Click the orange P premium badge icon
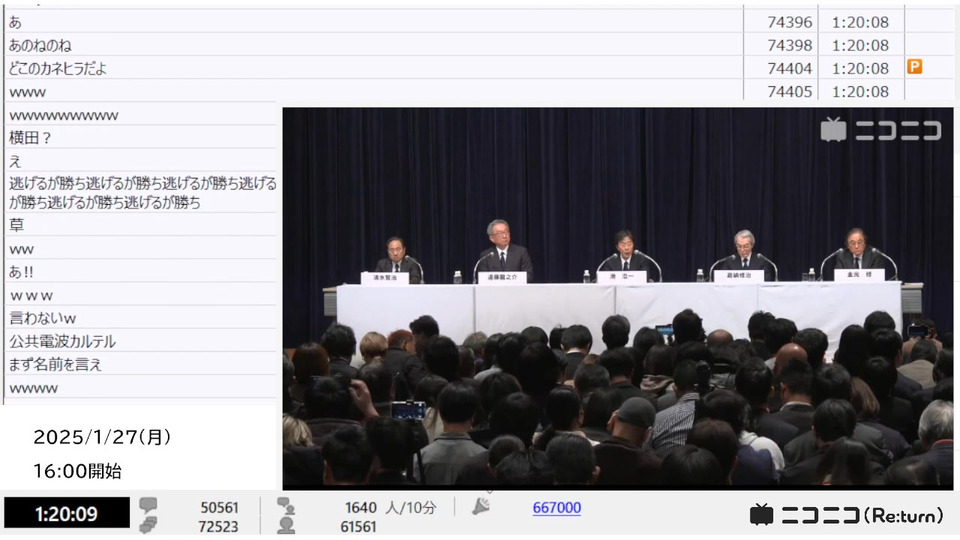The width and height of the screenshot is (960, 540). (x=914, y=67)
